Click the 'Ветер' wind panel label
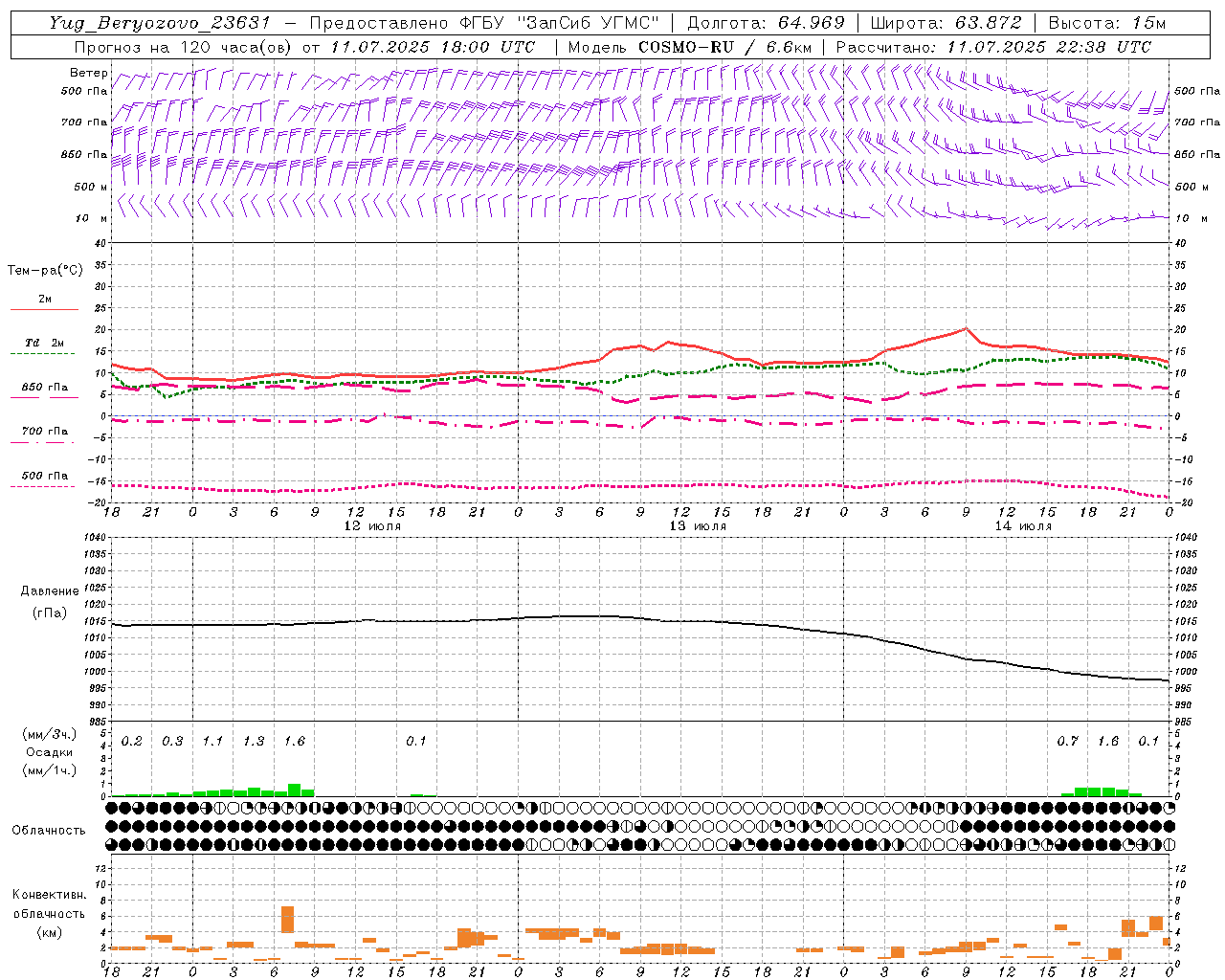 89,73
